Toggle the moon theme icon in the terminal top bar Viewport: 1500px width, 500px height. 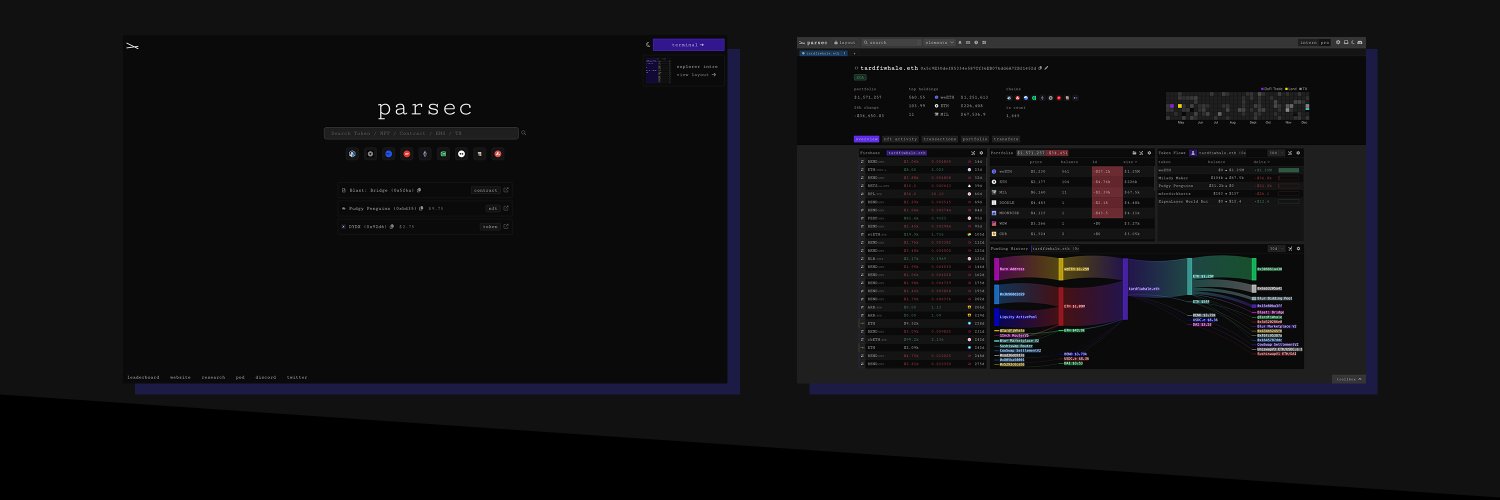point(1353,42)
